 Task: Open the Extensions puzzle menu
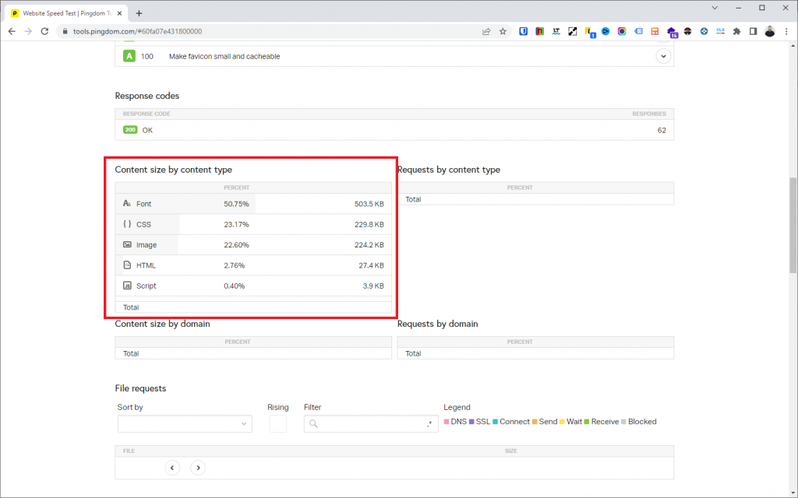736,31
